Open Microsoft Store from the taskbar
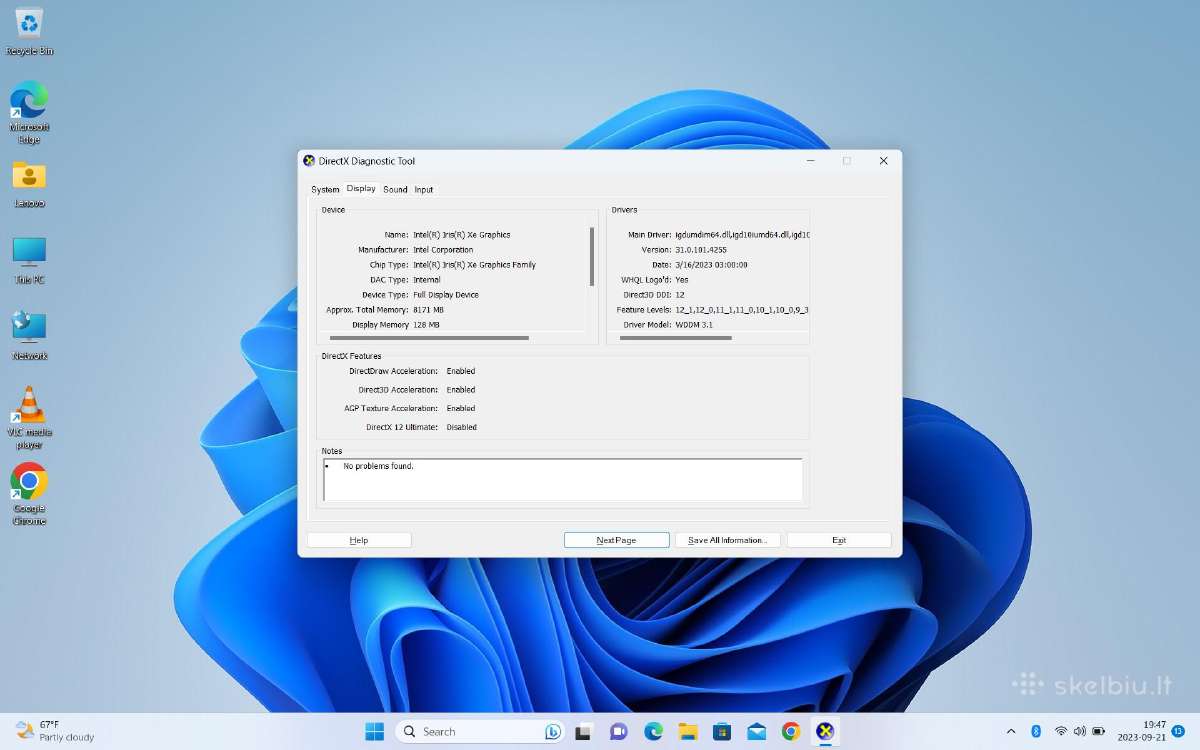The height and width of the screenshot is (750, 1200). coord(722,731)
